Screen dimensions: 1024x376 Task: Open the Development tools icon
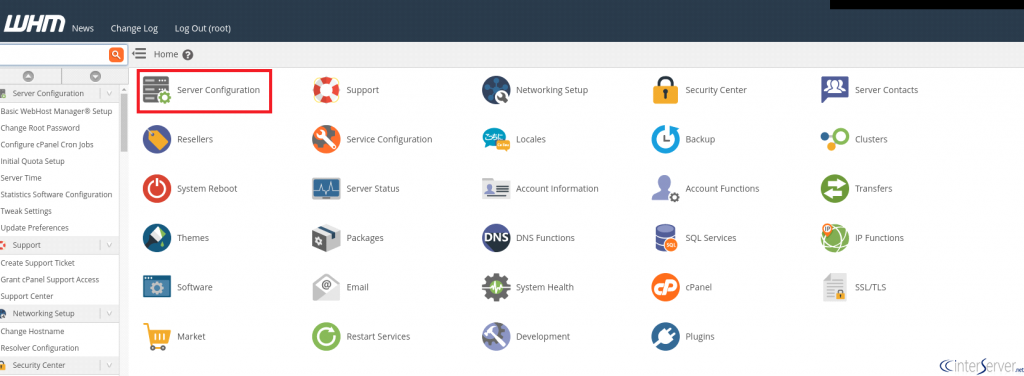pos(496,336)
